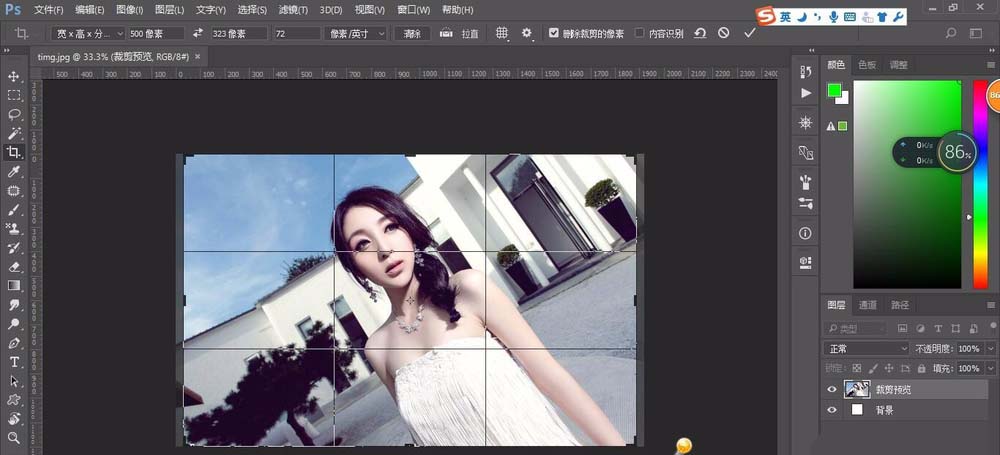This screenshot has height=455, width=1000.
Task: Commit the crop with the checkmark icon
Action: [x=750, y=33]
